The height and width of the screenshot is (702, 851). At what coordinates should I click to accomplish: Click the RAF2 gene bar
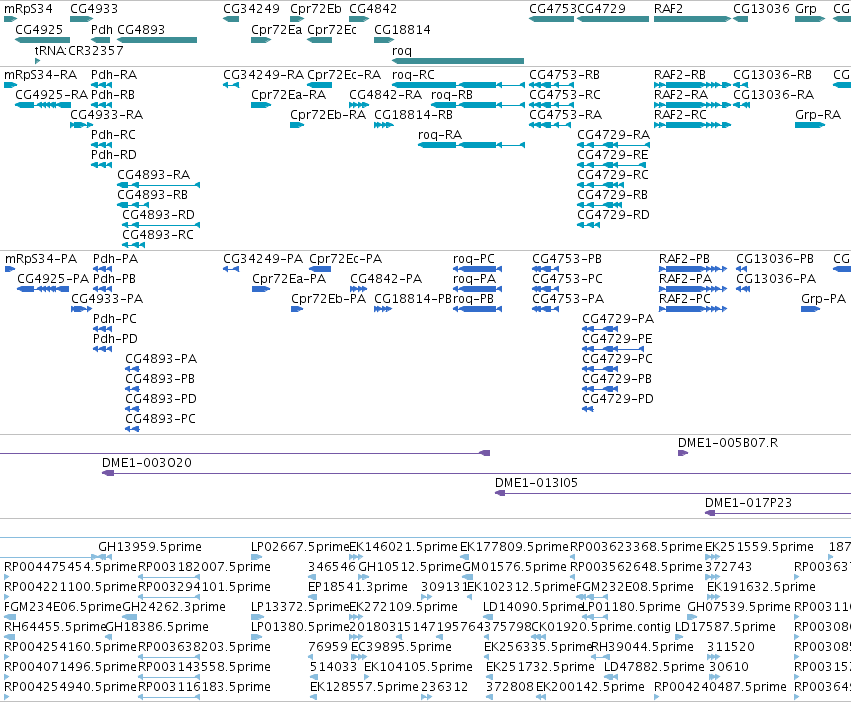[x=692, y=19]
